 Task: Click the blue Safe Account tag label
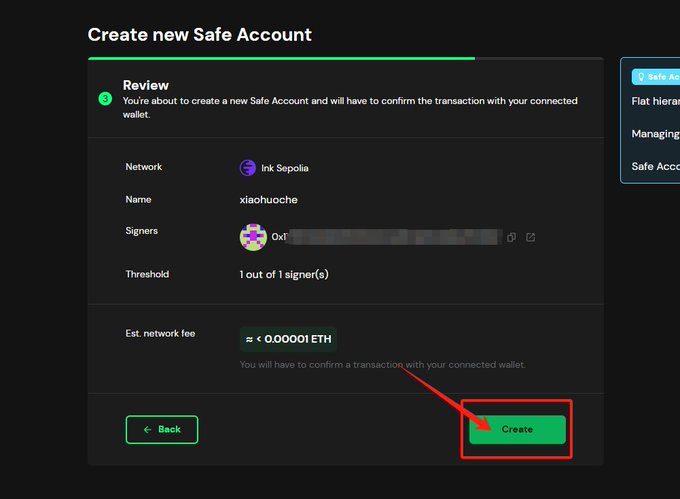coord(657,77)
